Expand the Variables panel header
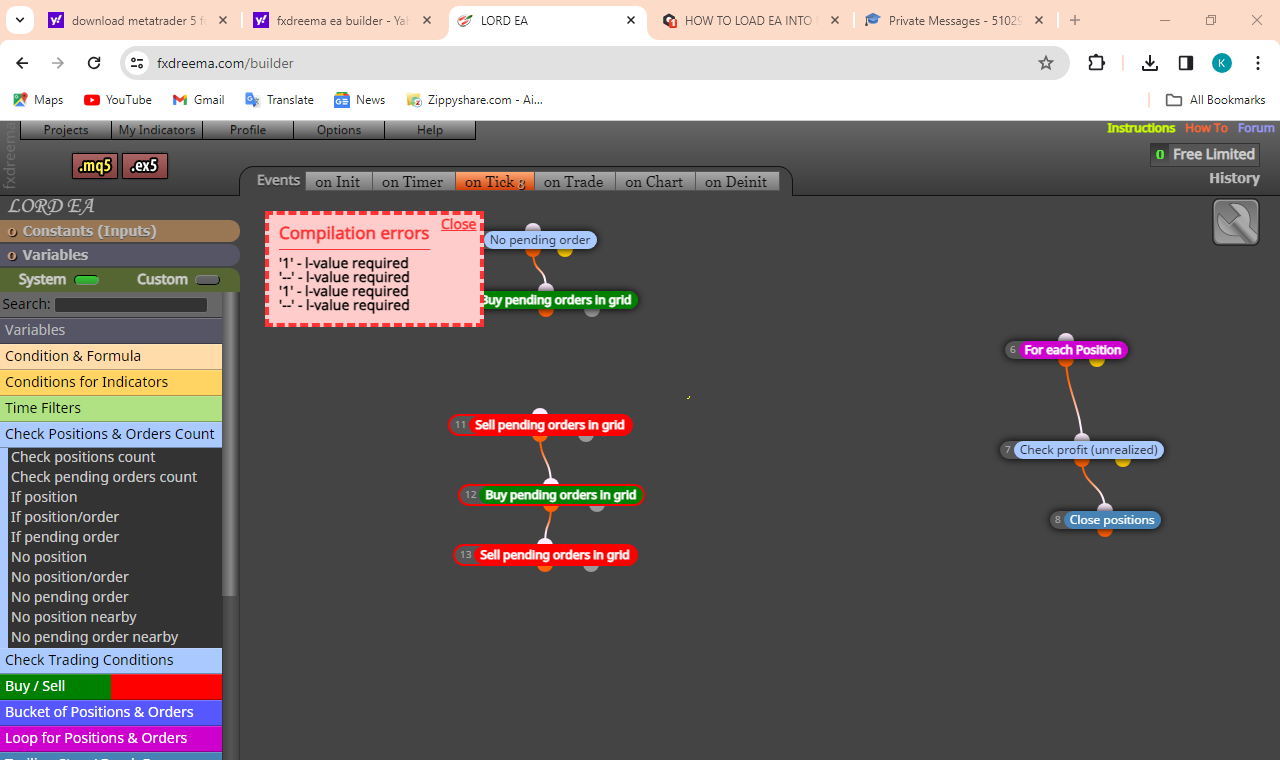 pyautogui.click(x=120, y=255)
